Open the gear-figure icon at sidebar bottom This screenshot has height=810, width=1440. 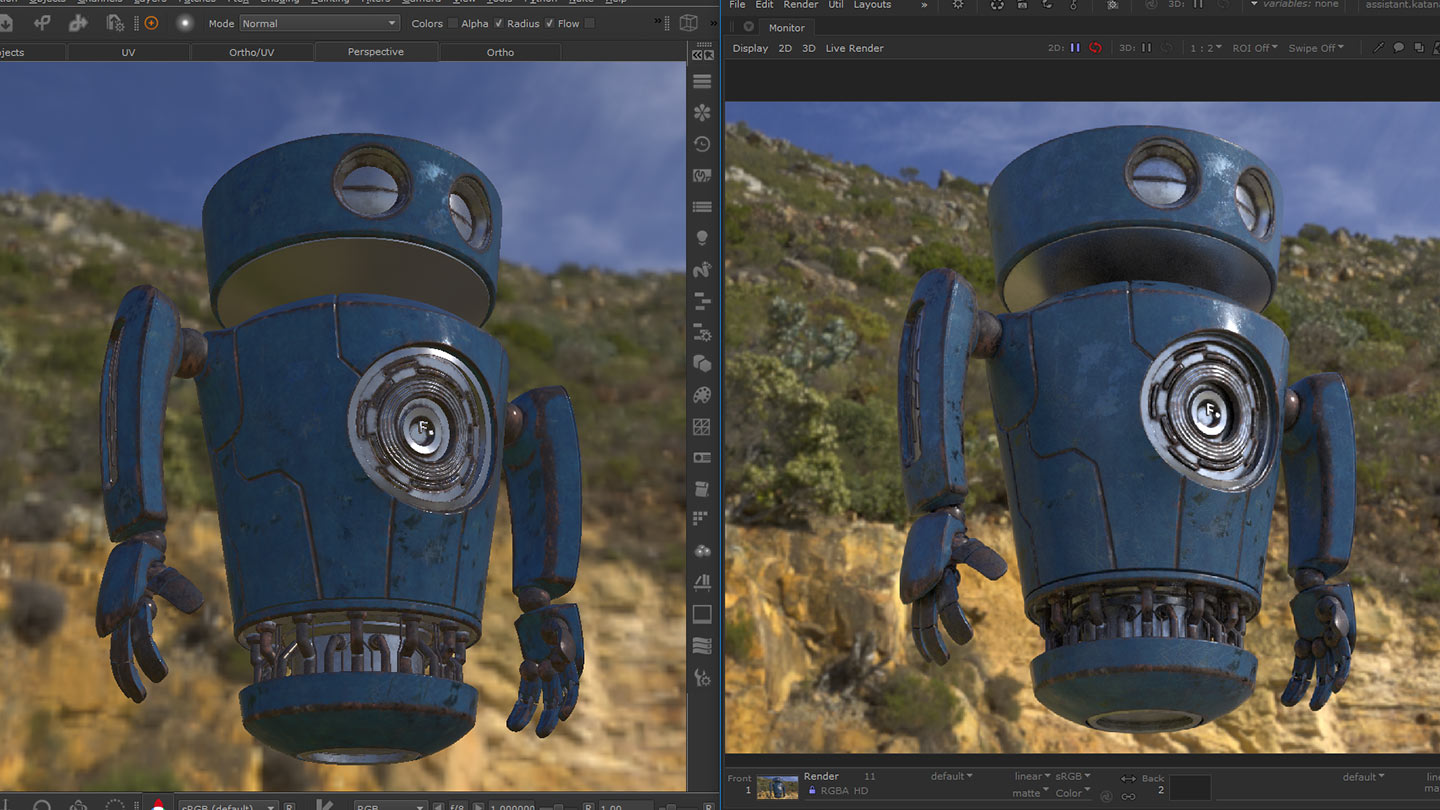(x=702, y=677)
